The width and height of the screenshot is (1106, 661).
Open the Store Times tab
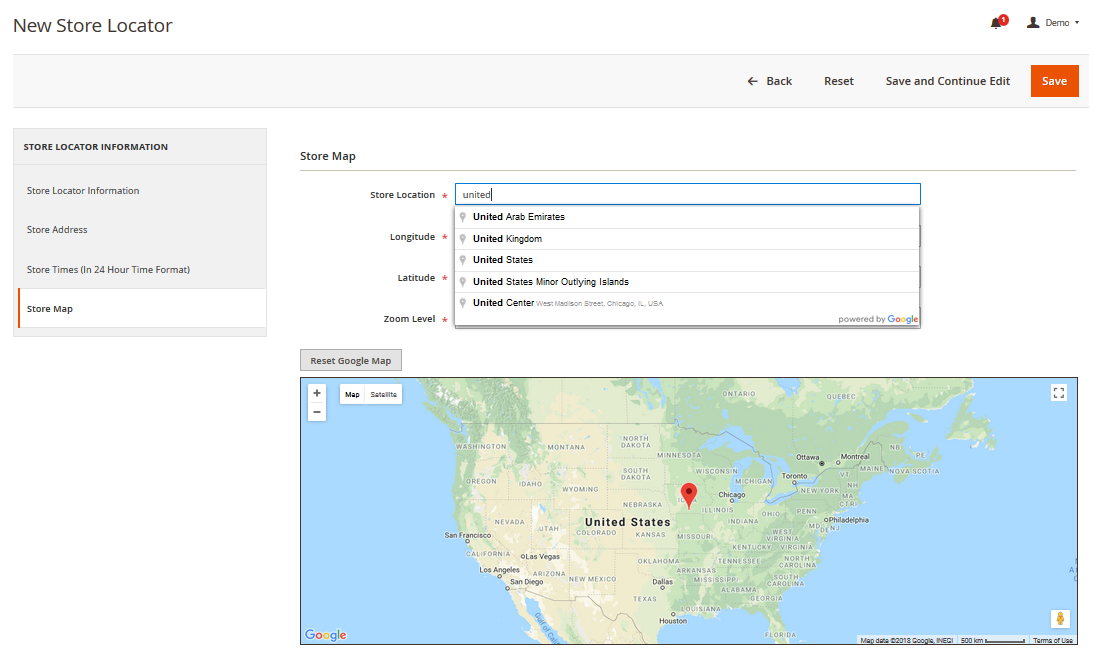coord(108,270)
